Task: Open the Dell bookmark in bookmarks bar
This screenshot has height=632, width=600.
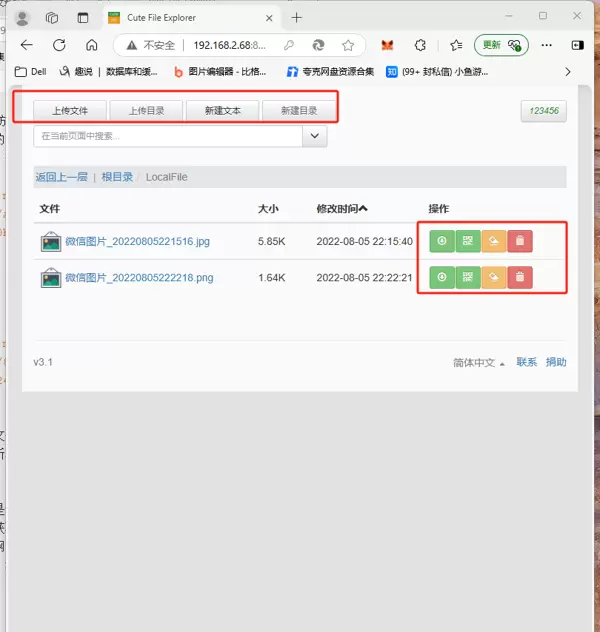Action: coord(30,71)
